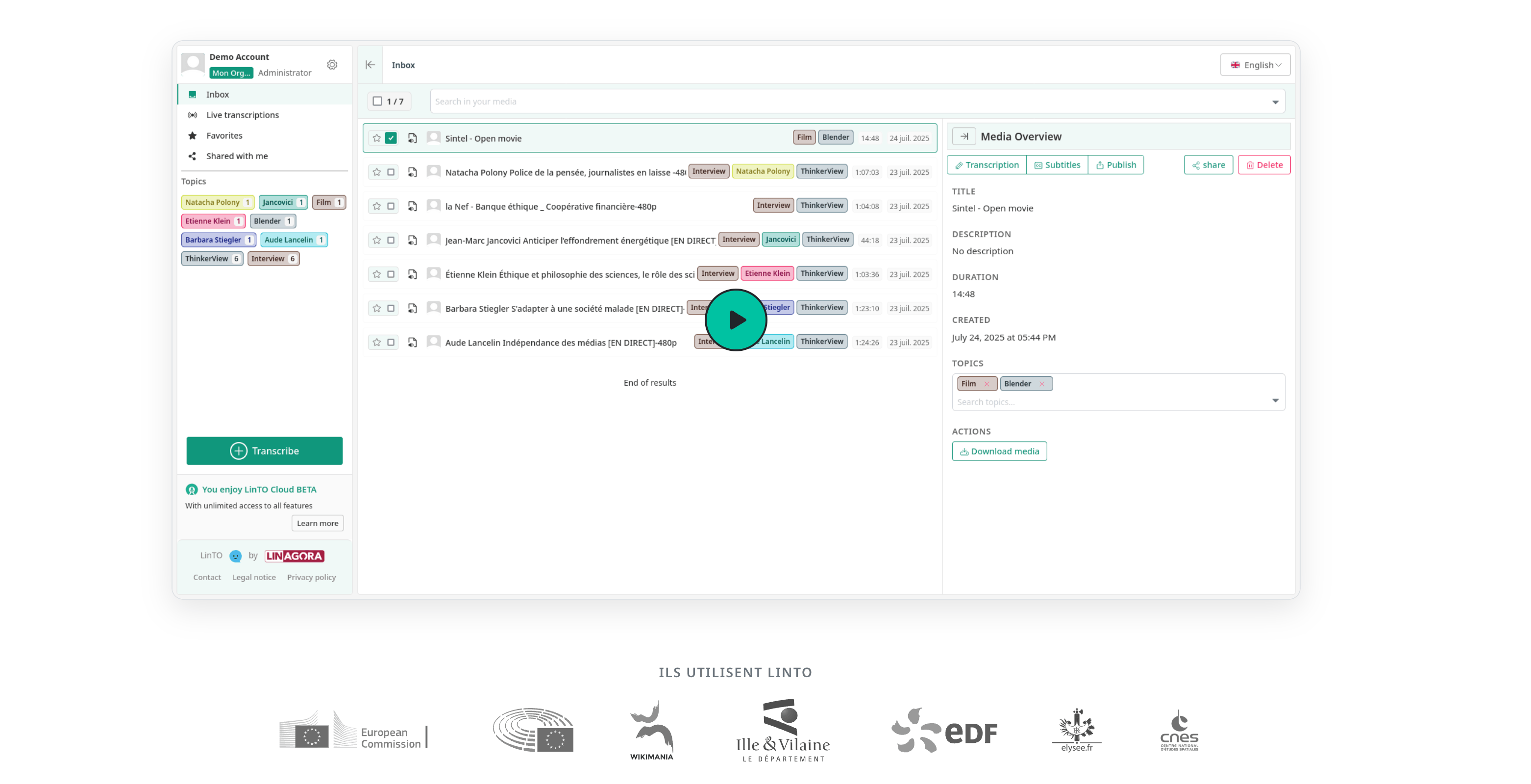Open Mon Org organization selector

[231, 73]
